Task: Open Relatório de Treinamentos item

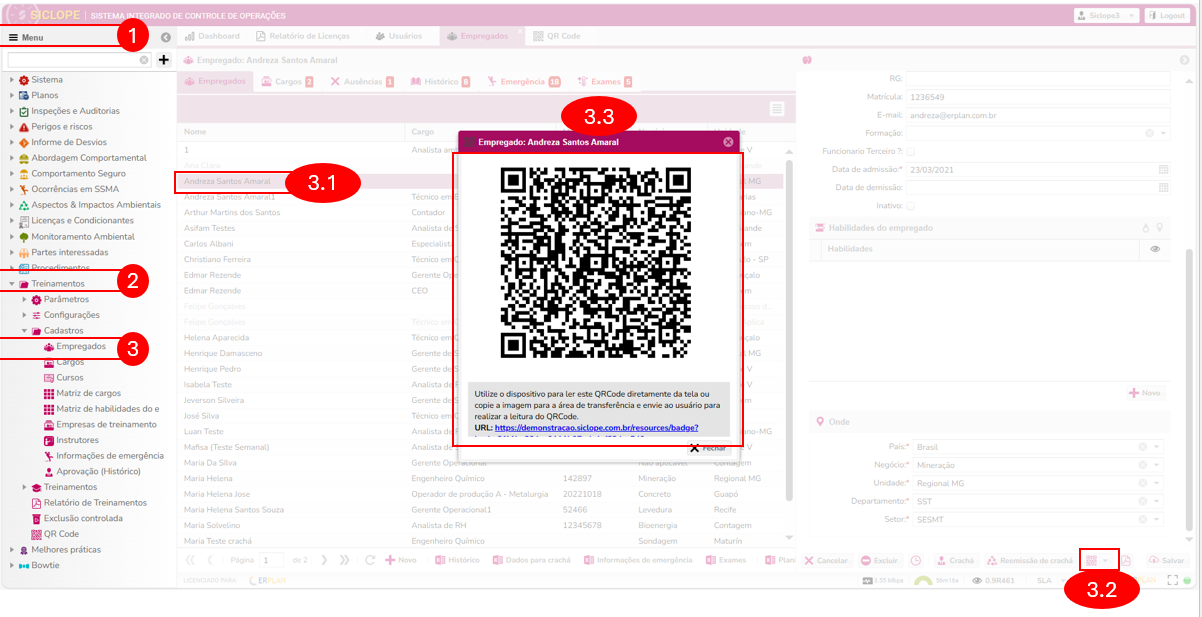Action: point(95,502)
